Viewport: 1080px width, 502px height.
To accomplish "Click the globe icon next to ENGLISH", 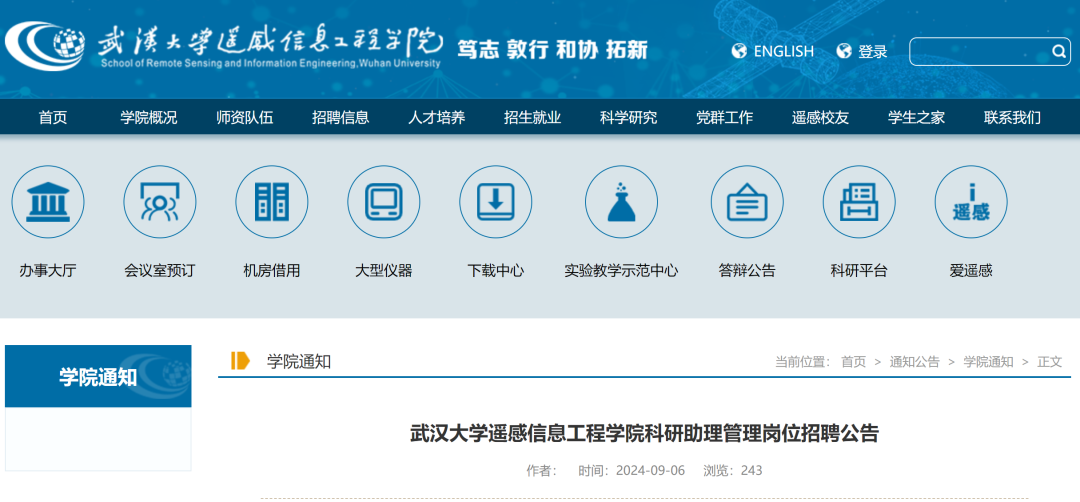I will 739,51.
